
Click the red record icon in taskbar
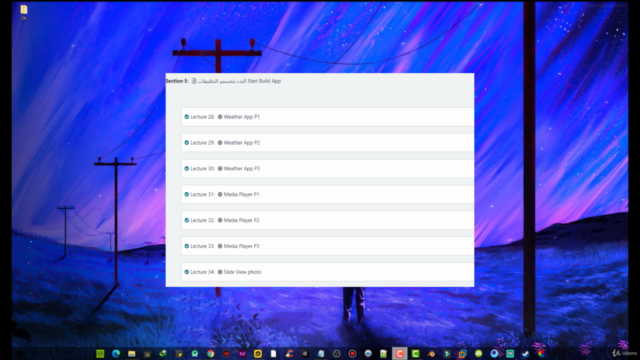tap(352, 353)
